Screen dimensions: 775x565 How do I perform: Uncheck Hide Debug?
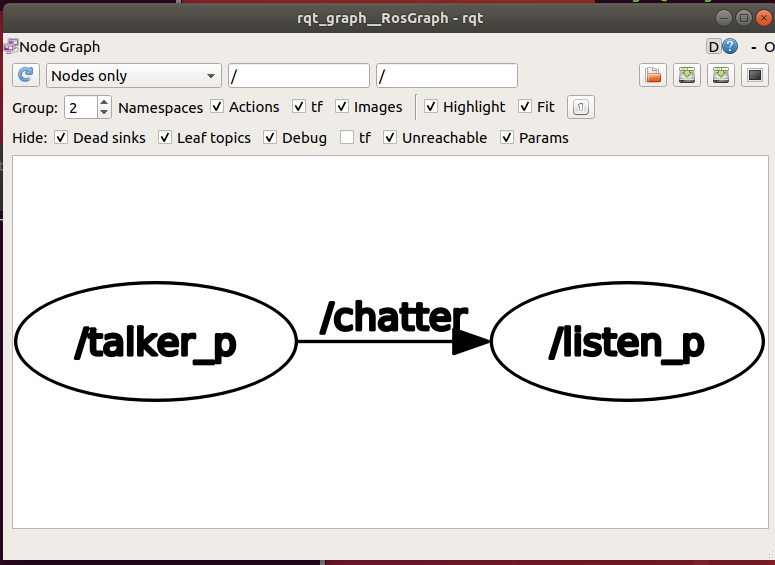[x=269, y=137]
